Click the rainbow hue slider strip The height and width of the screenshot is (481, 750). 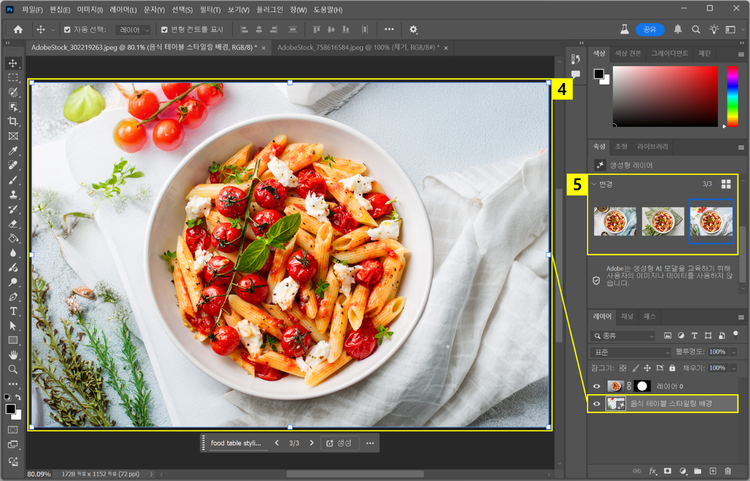(732, 96)
